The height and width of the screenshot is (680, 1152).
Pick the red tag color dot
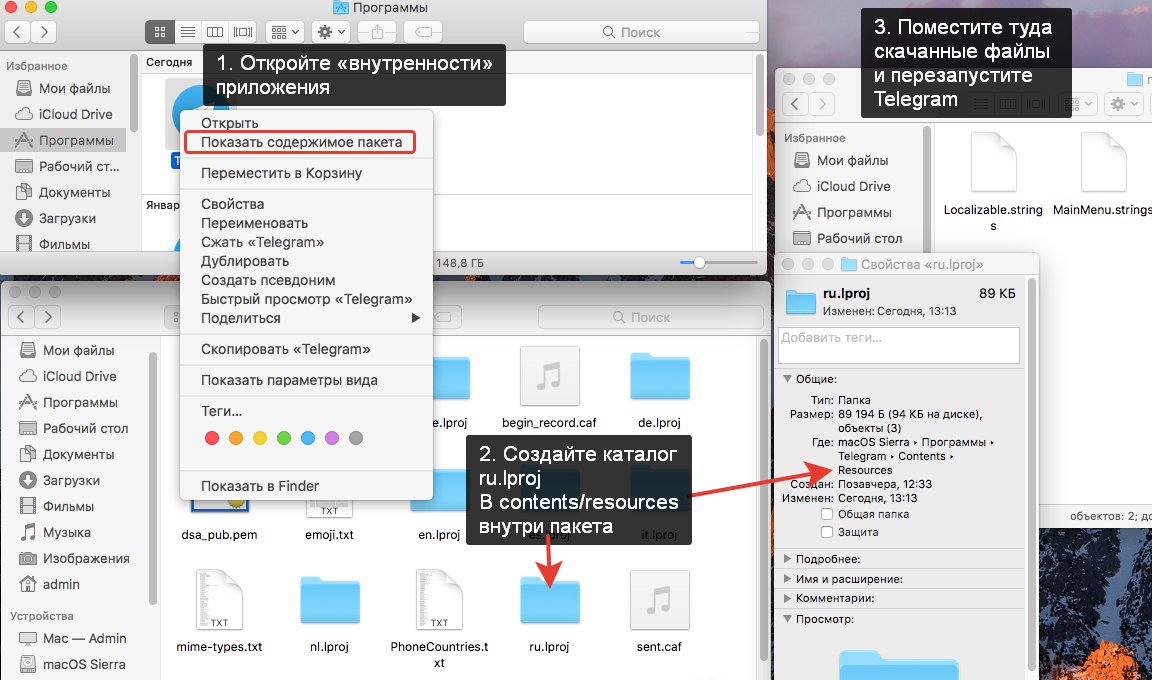click(212, 438)
